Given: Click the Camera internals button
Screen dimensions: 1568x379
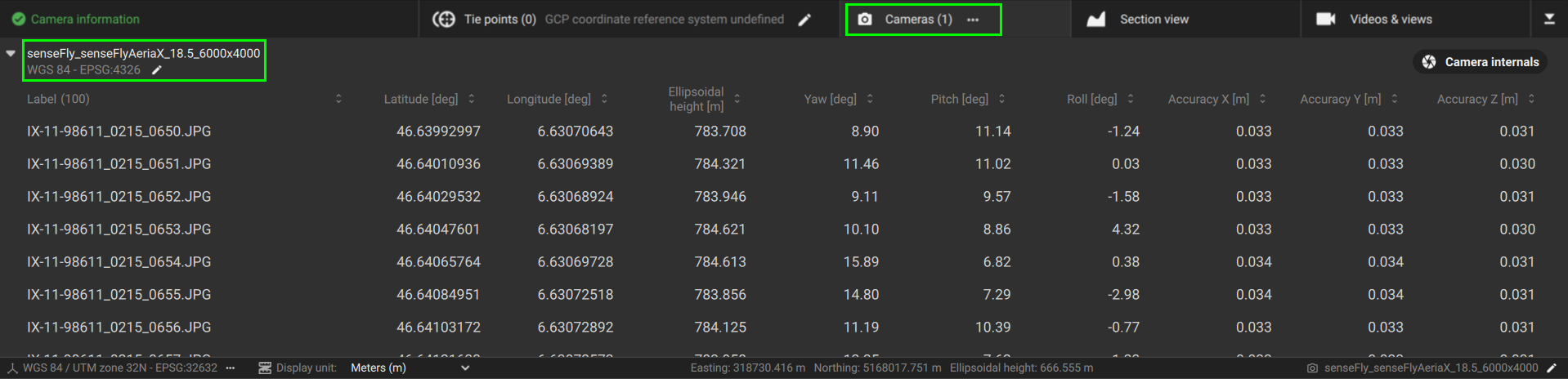Looking at the screenshot, I should [1480, 62].
